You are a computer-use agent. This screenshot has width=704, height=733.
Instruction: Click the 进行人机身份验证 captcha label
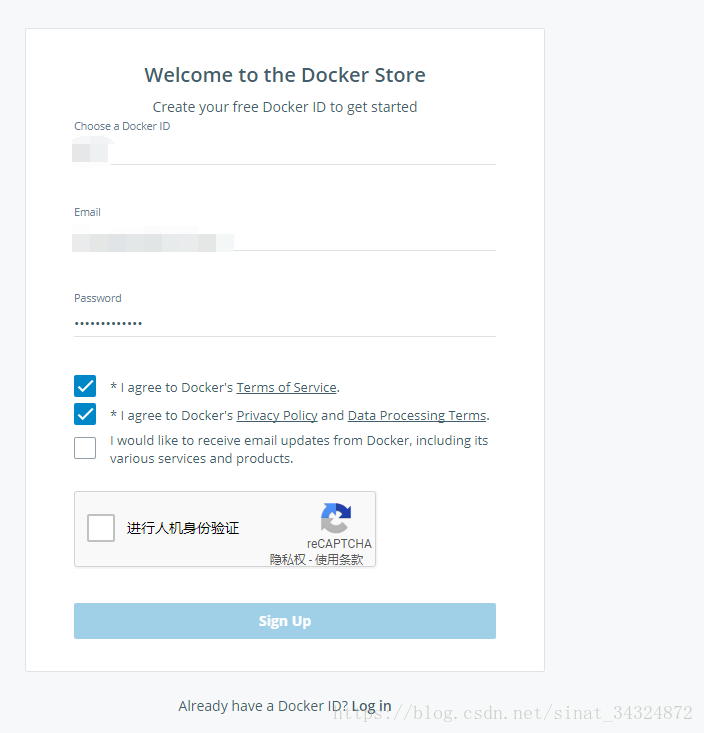coord(183,528)
